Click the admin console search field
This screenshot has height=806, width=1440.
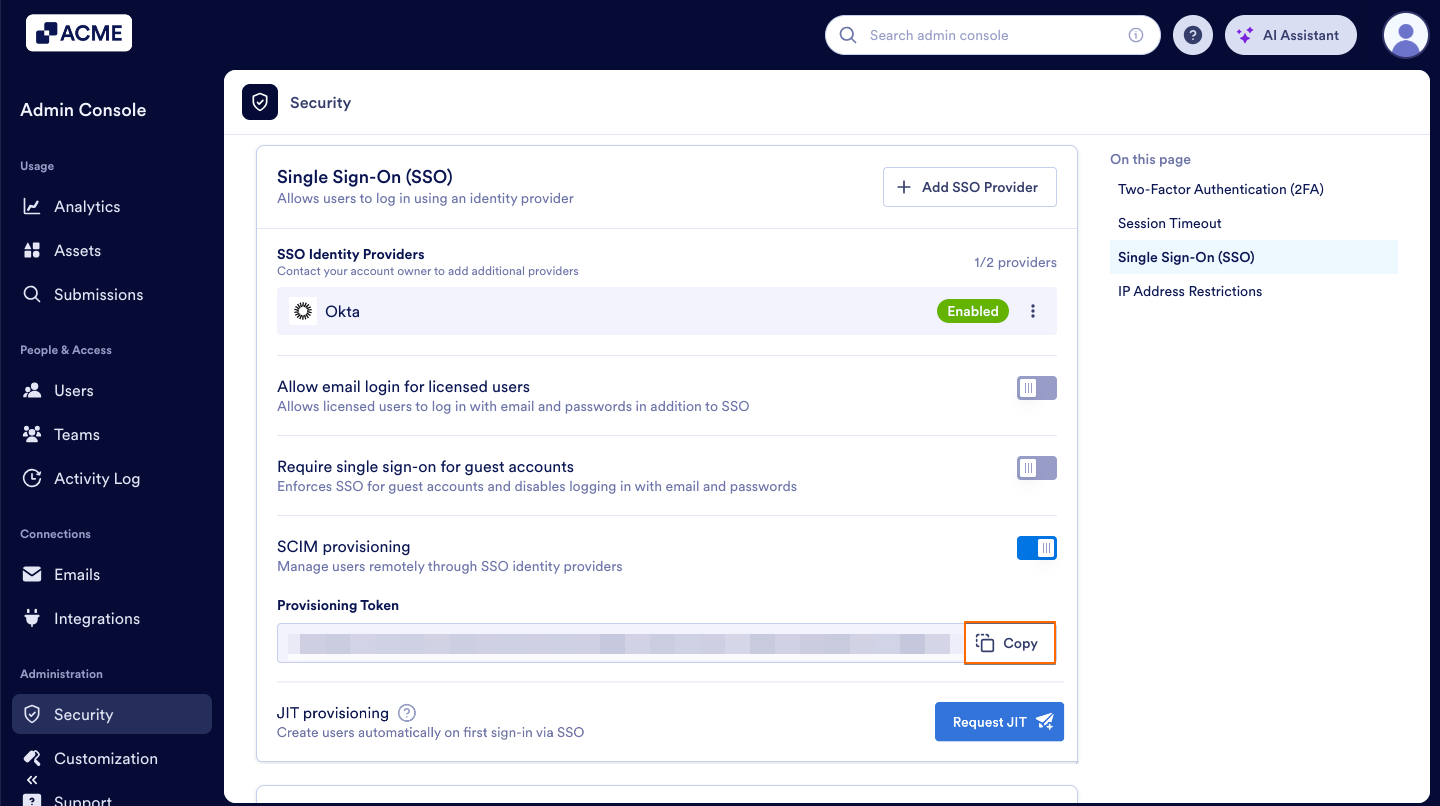992,34
